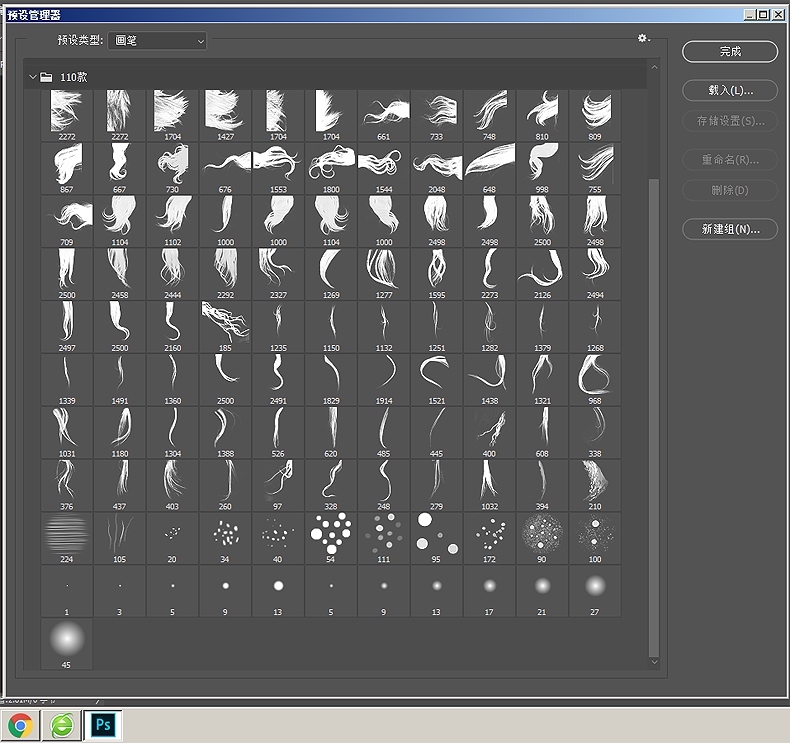Click the scrollbar up arrow in preset list

point(654,67)
